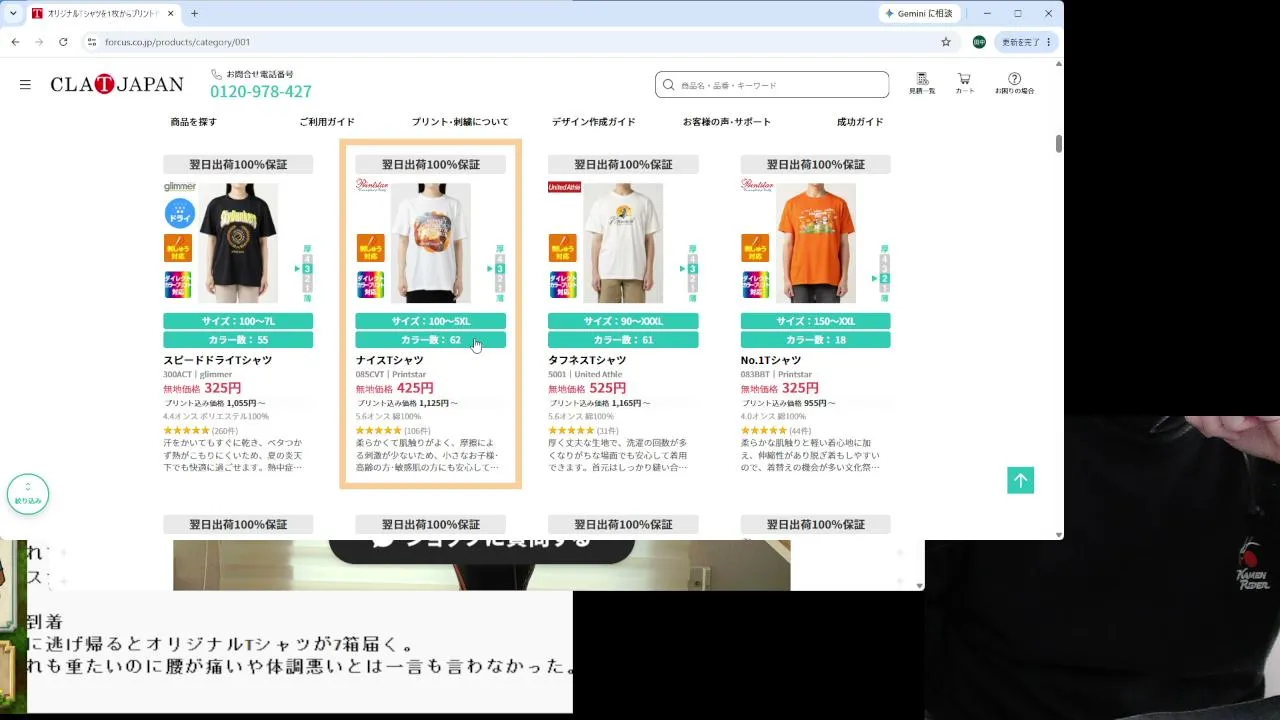Click the ダイレクトカラープリント badge on ナイスTシャツ

point(370,284)
